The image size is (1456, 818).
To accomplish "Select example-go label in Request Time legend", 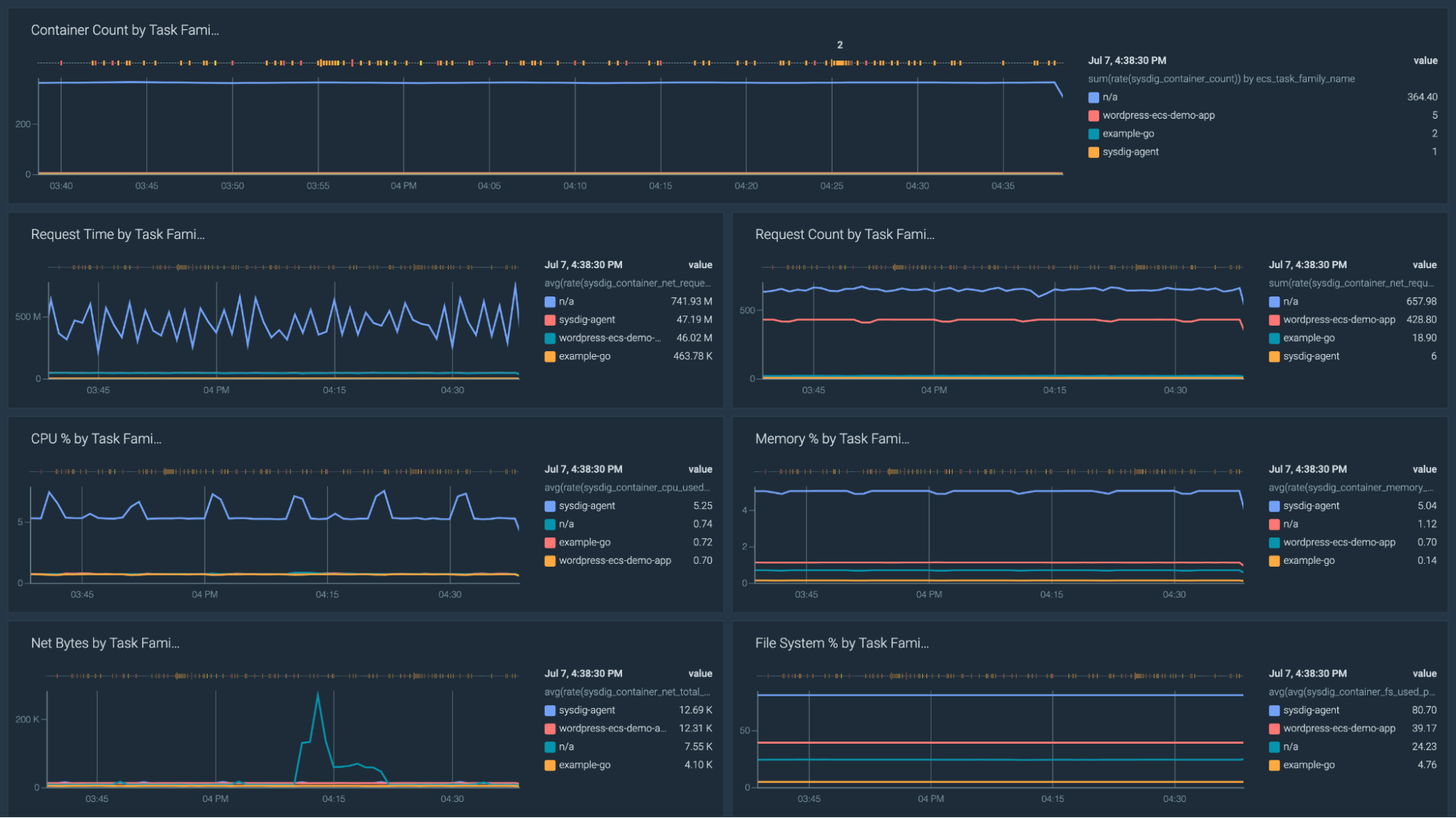I will tap(584, 357).
